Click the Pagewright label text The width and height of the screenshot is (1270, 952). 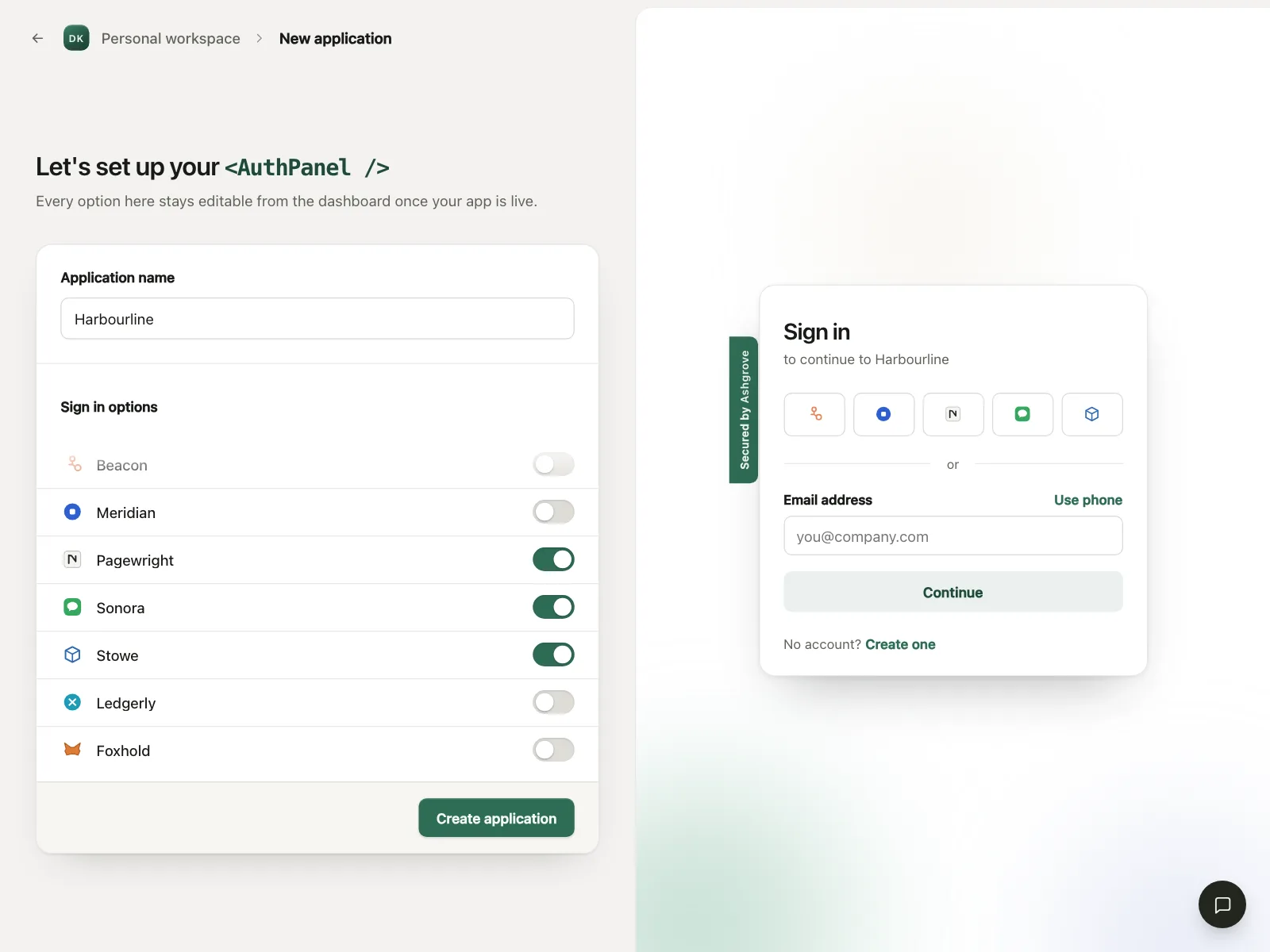tap(135, 560)
